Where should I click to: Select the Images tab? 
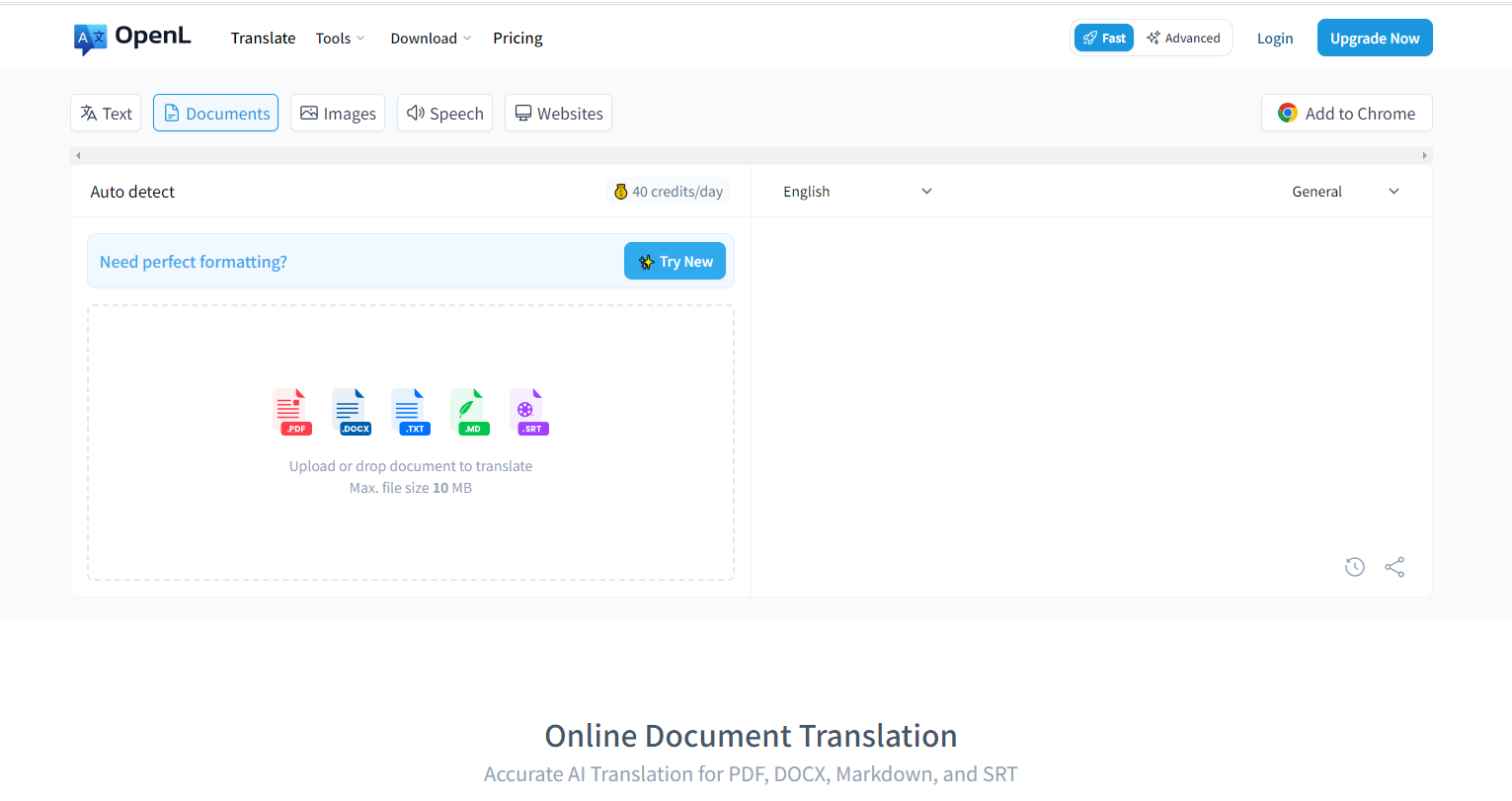tap(338, 114)
